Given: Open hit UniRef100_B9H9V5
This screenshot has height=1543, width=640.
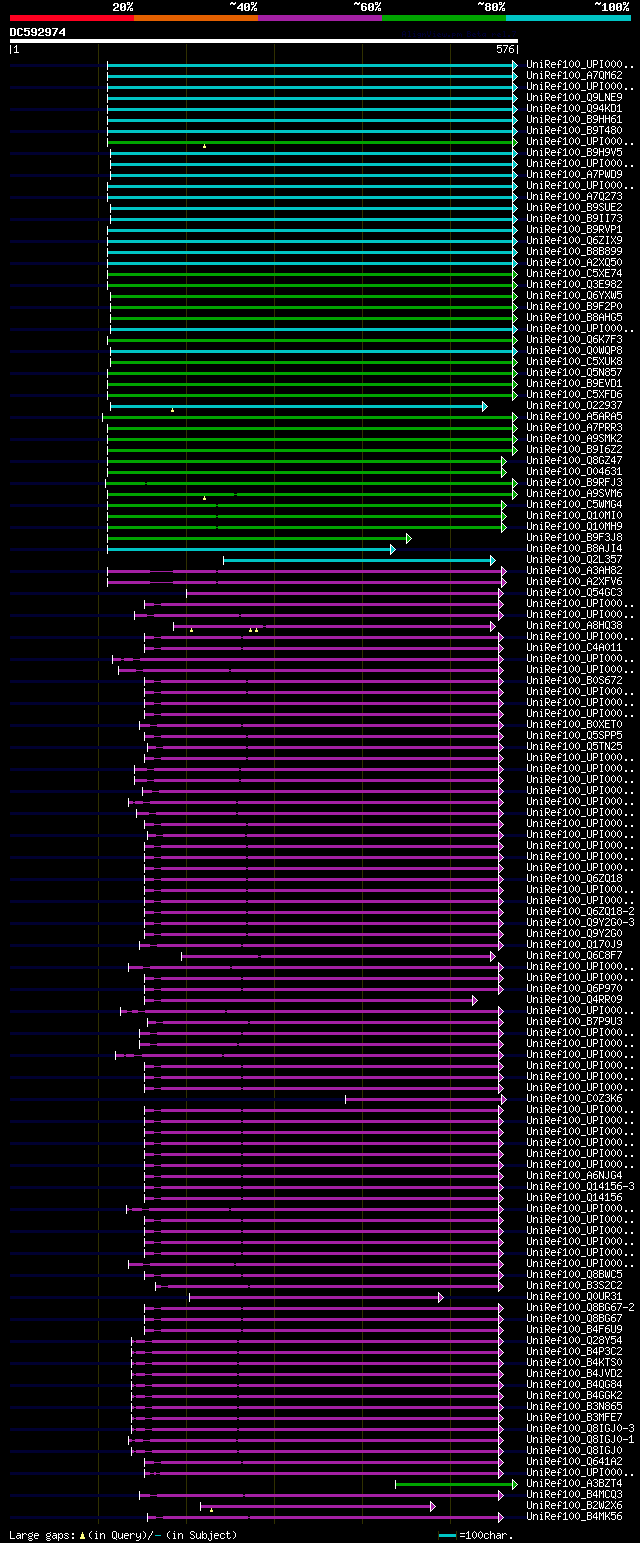Looking at the screenshot, I should [574, 152].
